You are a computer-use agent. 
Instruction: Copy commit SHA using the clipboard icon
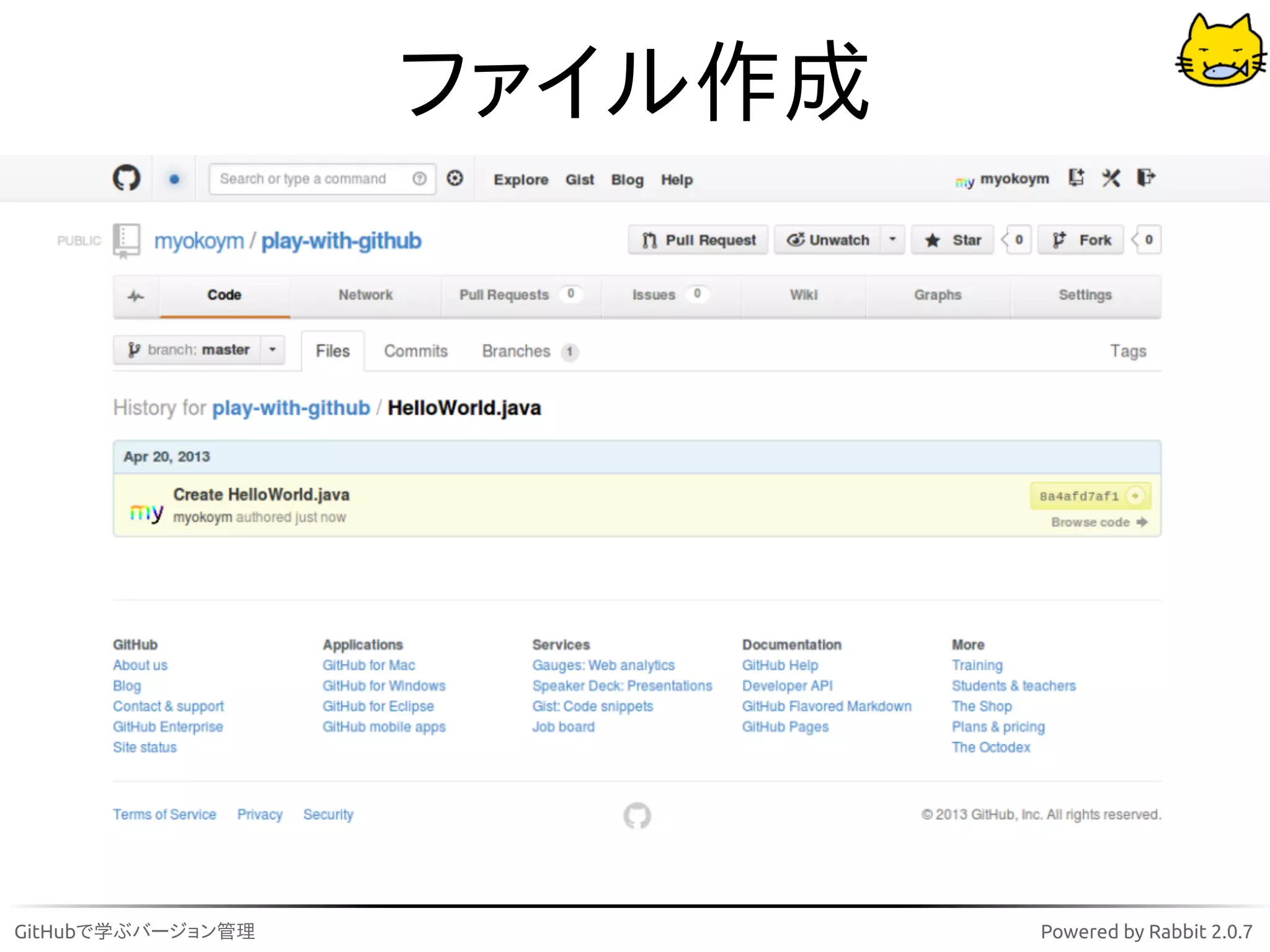(x=1135, y=496)
